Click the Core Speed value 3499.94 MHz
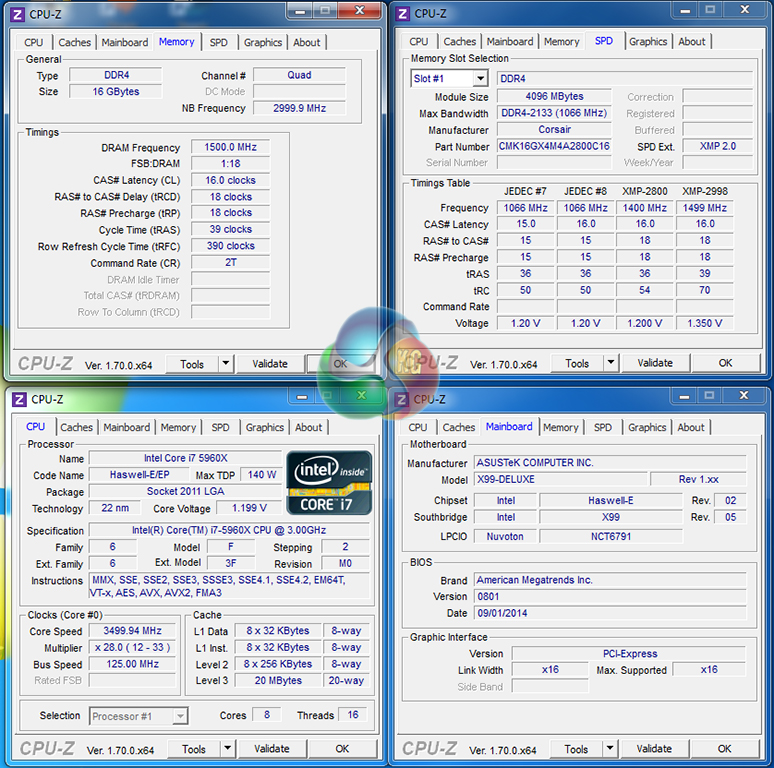The image size is (774, 768). [x=131, y=631]
